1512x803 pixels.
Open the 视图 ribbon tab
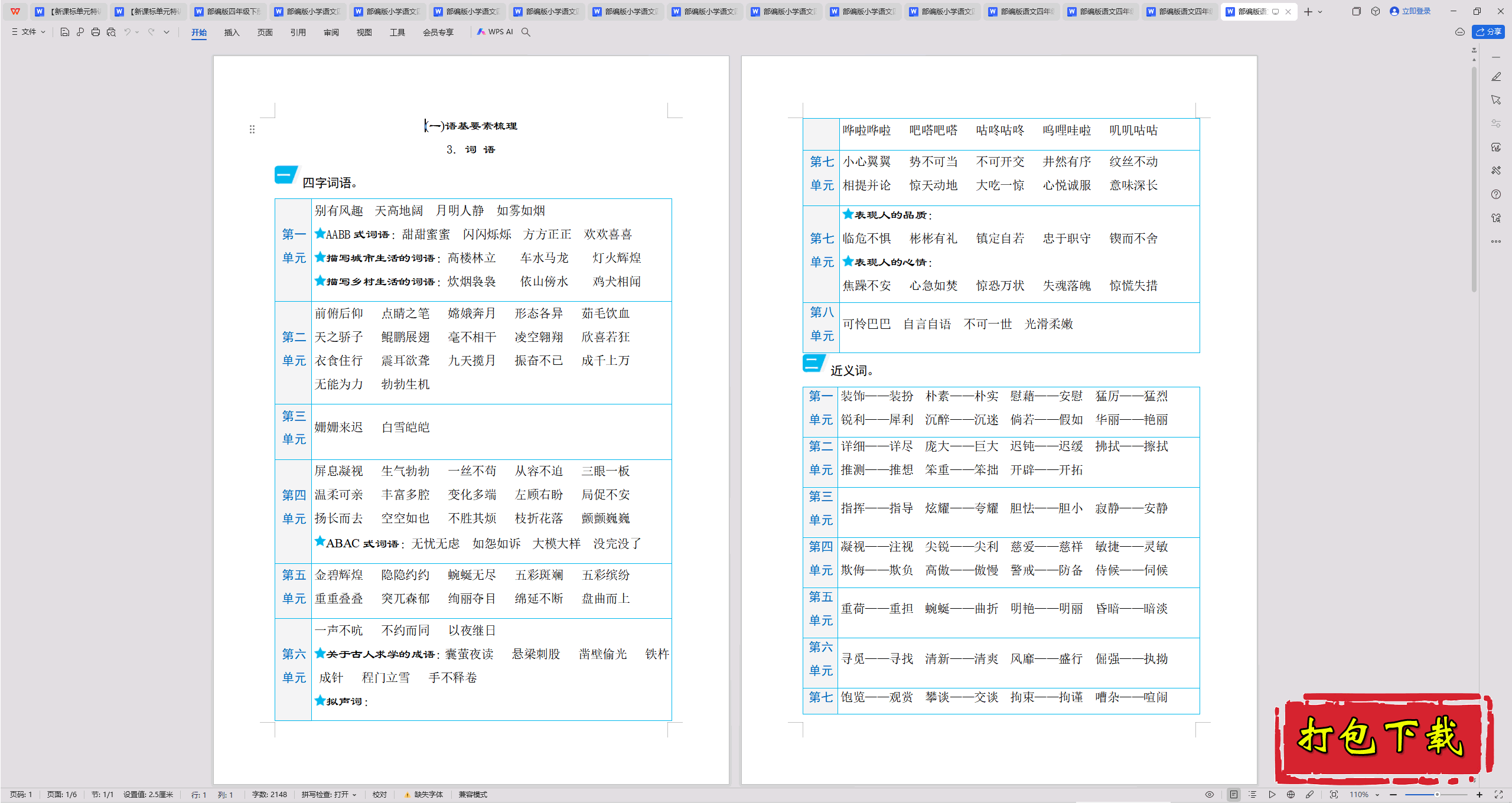364,32
